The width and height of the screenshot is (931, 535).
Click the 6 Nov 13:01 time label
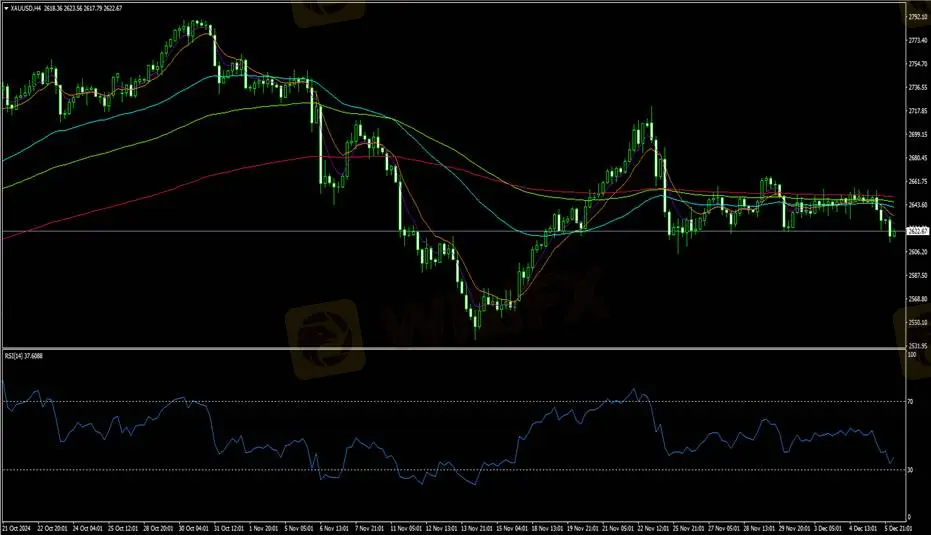click(x=335, y=528)
